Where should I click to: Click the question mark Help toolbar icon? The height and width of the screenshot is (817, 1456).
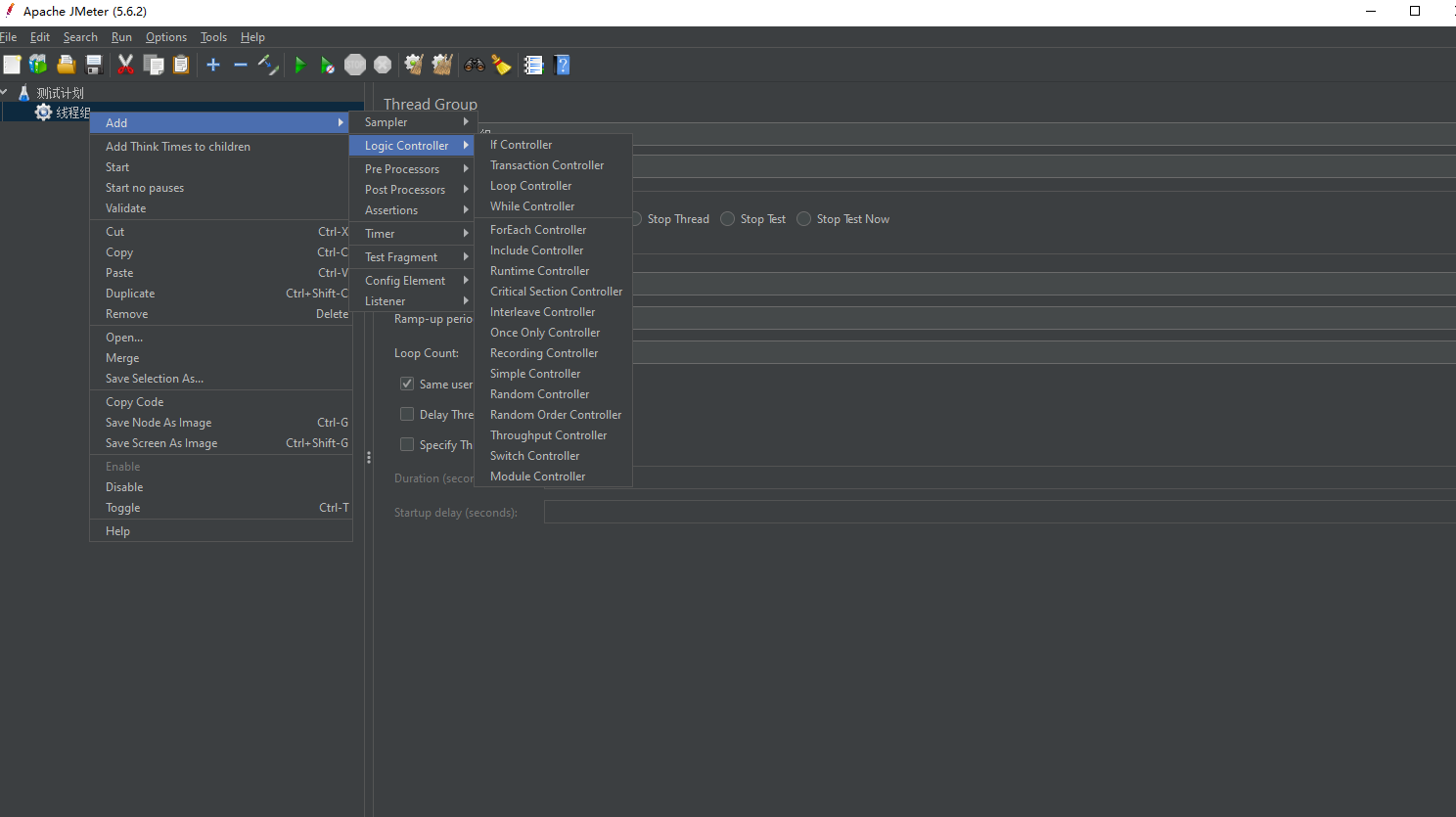[x=562, y=65]
